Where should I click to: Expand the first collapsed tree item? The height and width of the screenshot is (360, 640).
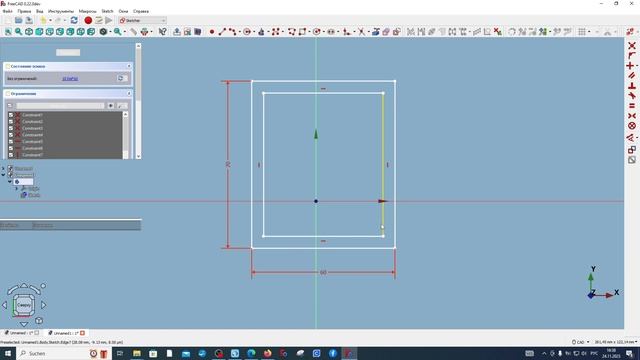3,168
